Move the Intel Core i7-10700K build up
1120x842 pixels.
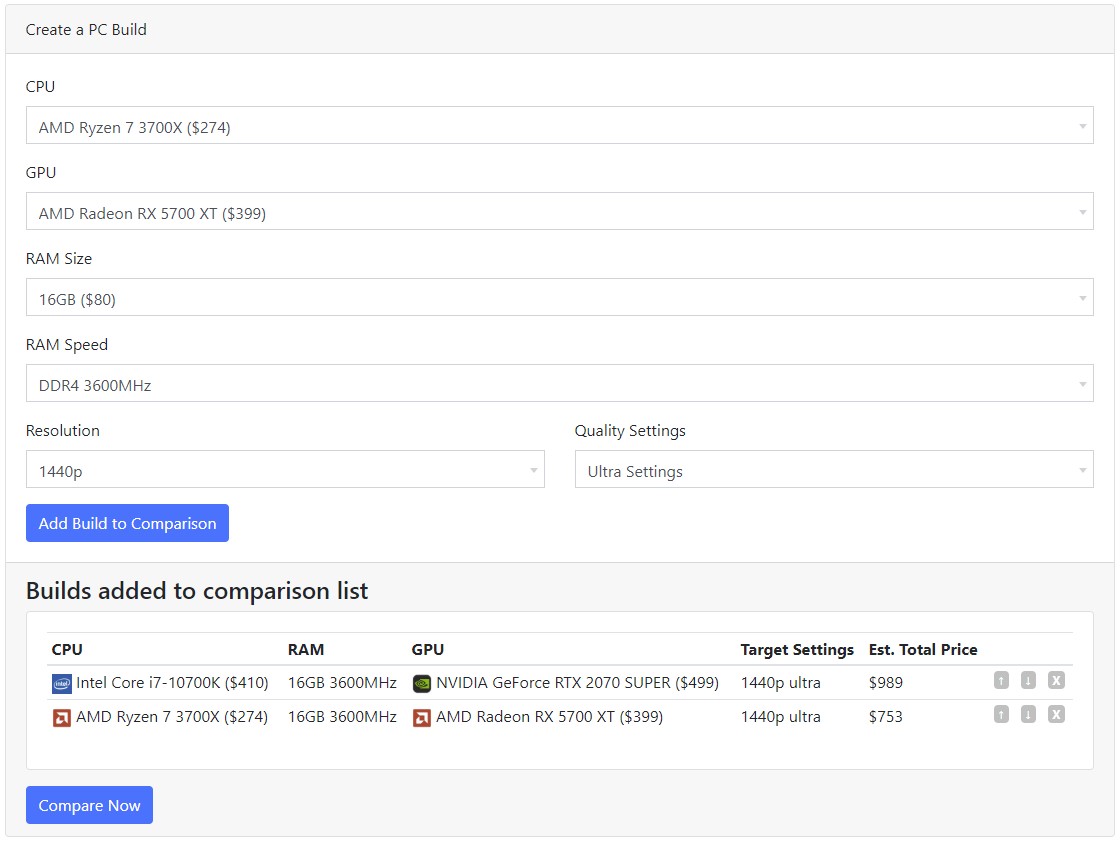[x=1001, y=680]
